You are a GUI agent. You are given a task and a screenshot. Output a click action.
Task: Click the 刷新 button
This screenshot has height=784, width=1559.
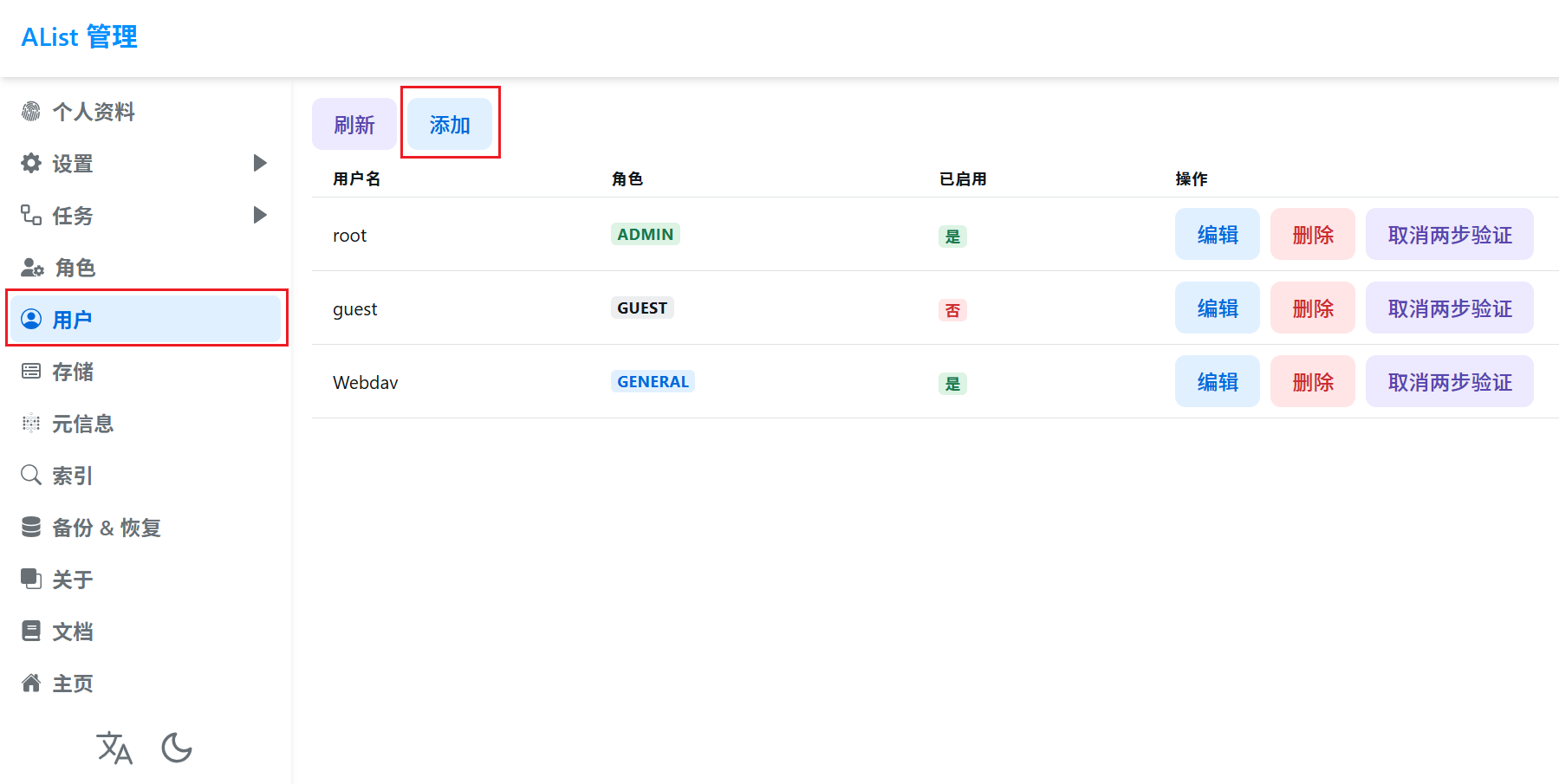pos(354,124)
